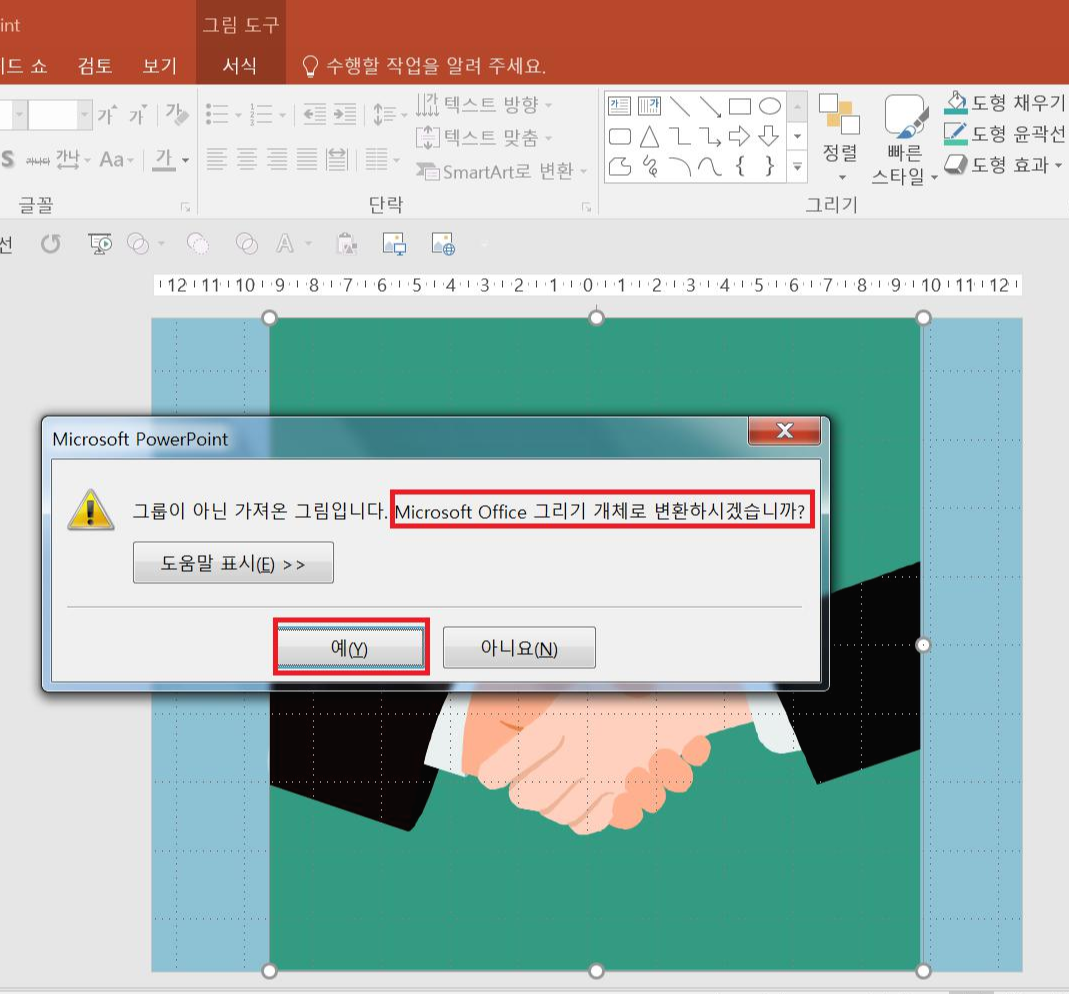Distribute text evenly icon
Screen dimensions: 1069x994
(337, 159)
